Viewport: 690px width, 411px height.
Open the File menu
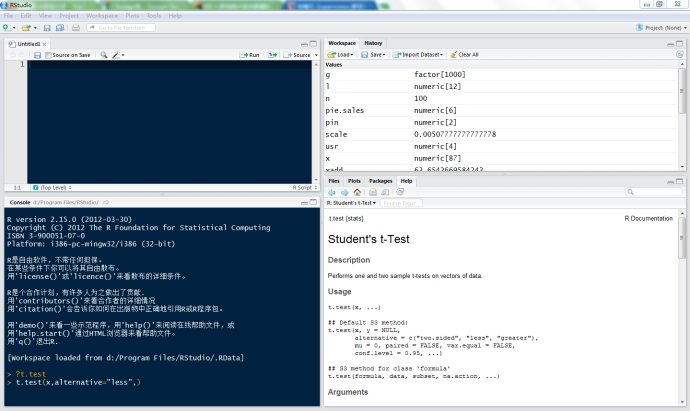[8, 16]
